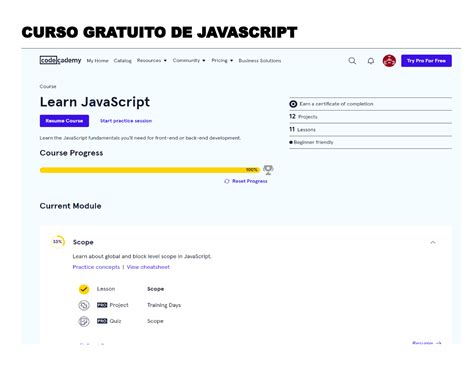Click Start practice session link
Screen dimensions: 474x366
tap(126, 121)
